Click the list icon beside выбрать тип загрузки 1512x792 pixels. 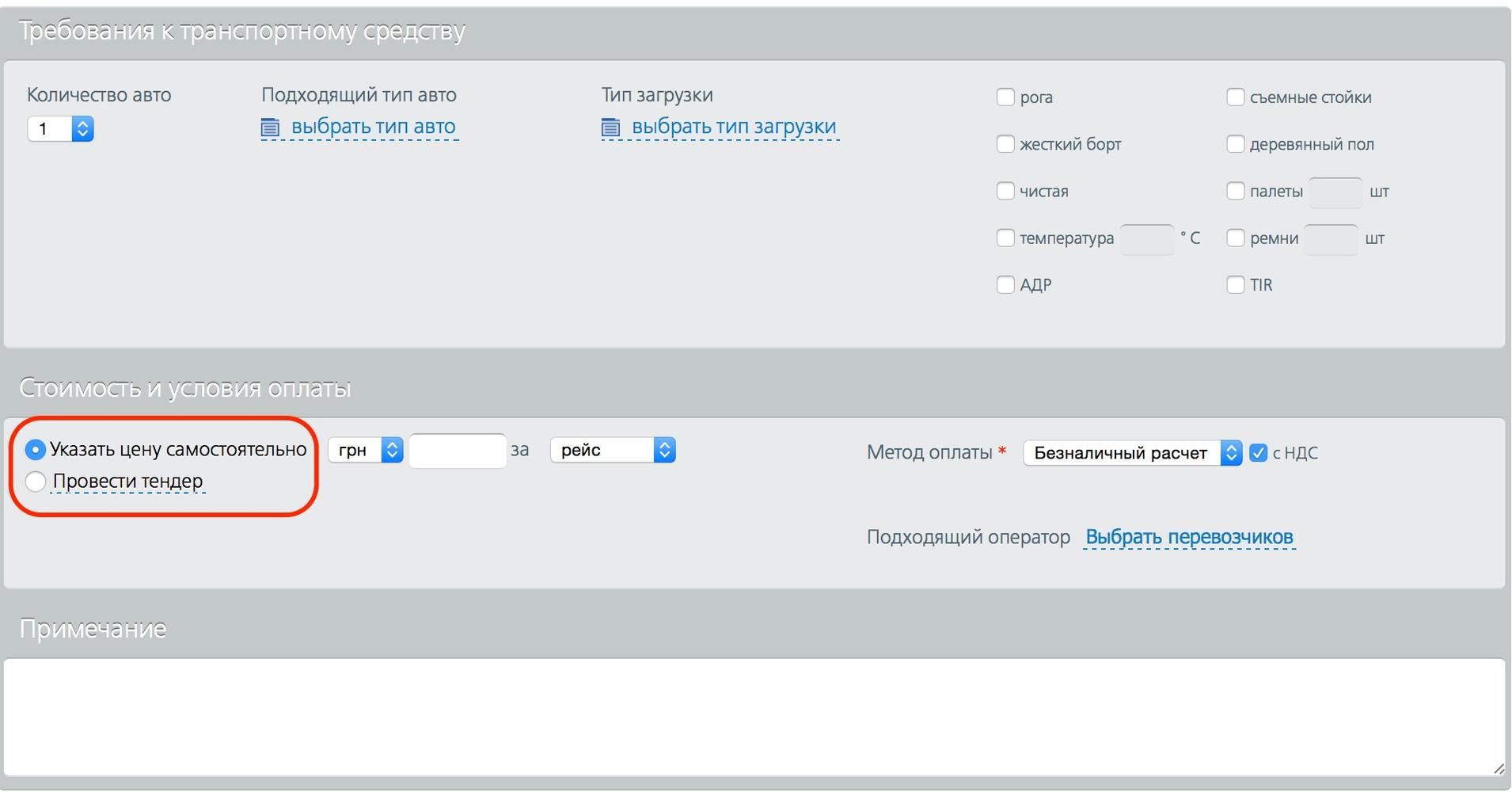point(610,128)
